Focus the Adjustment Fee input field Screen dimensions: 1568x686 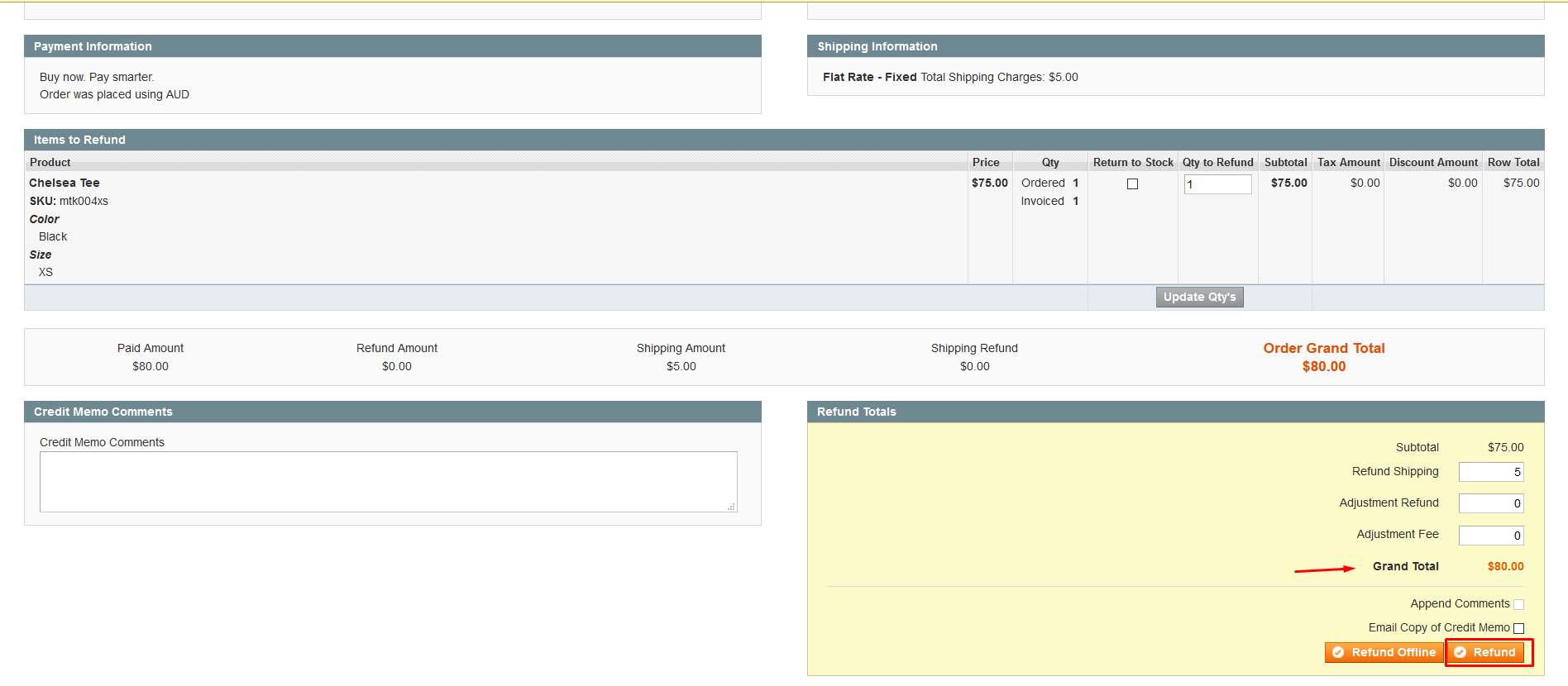pyautogui.click(x=1490, y=536)
